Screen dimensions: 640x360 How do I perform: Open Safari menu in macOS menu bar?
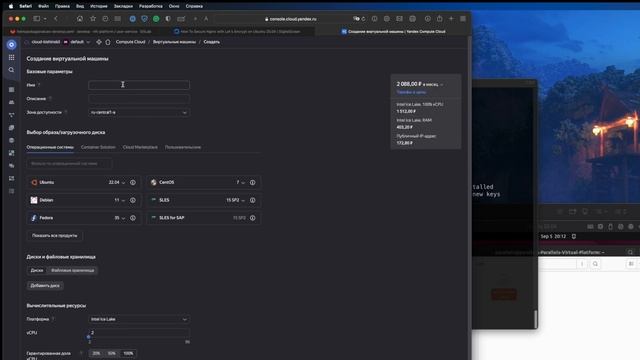point(25,6)
